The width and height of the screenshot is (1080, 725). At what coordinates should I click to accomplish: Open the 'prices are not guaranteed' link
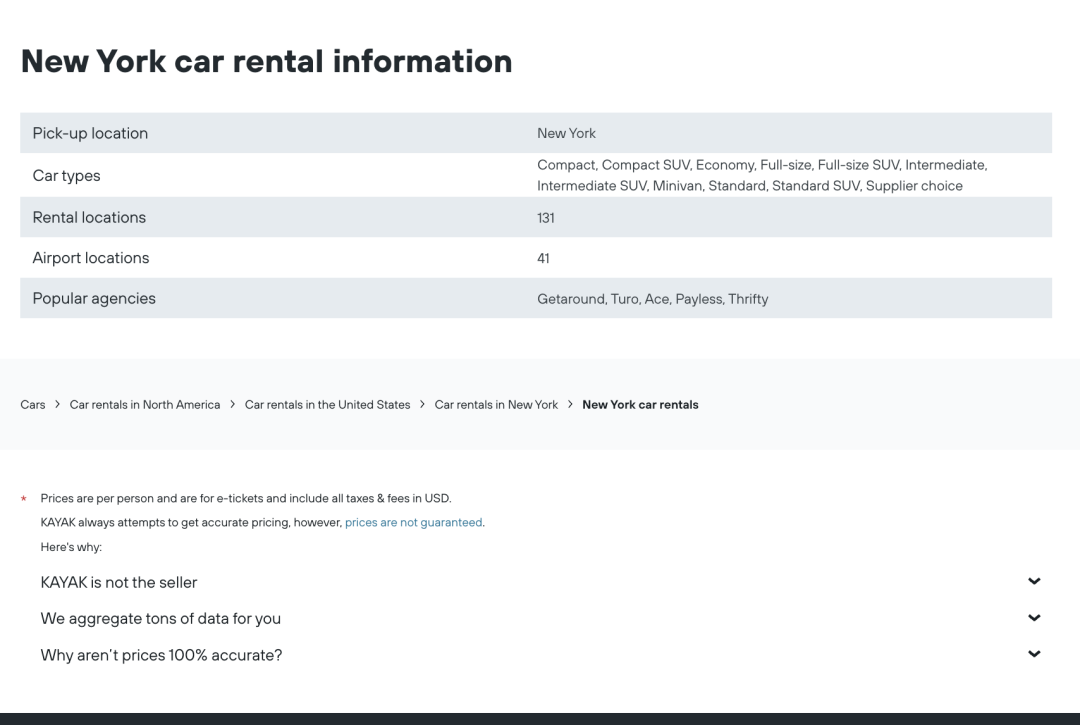pyautogui.click(x=413, y=523)
